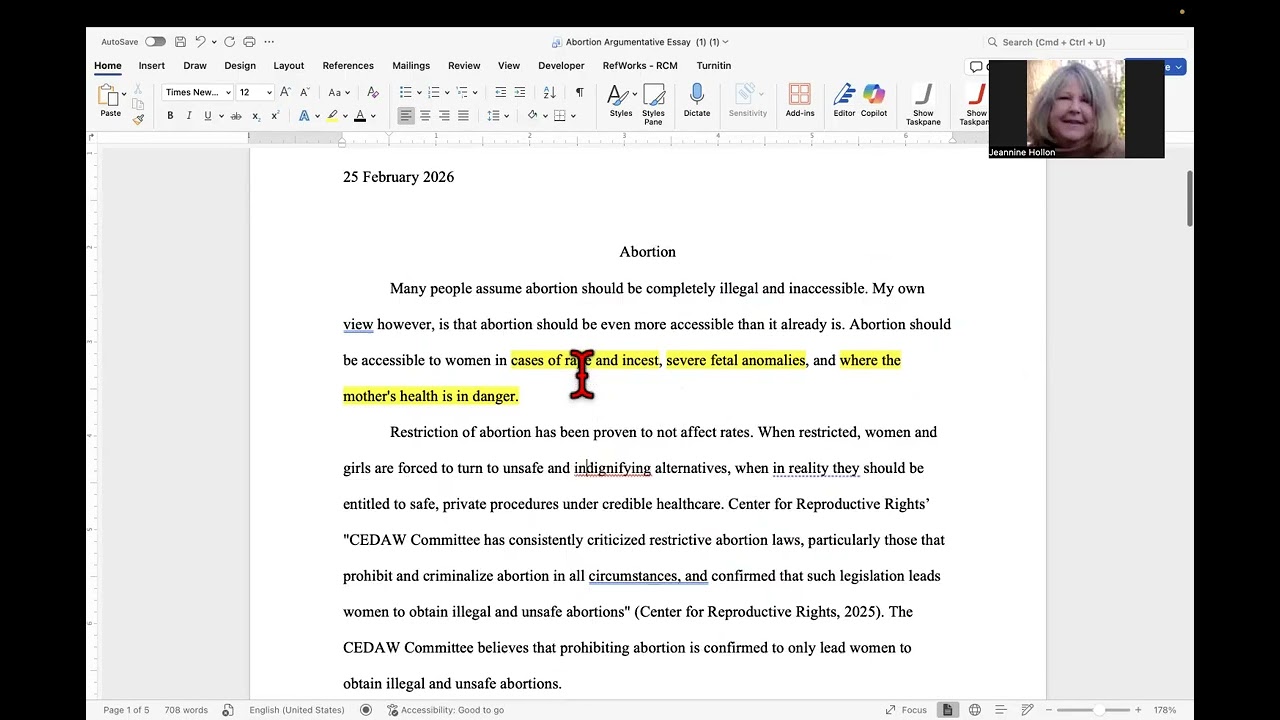This screenshot has height=720, width=1280.
Task: Click the zoom in plus button
Action: (1137, 710)
